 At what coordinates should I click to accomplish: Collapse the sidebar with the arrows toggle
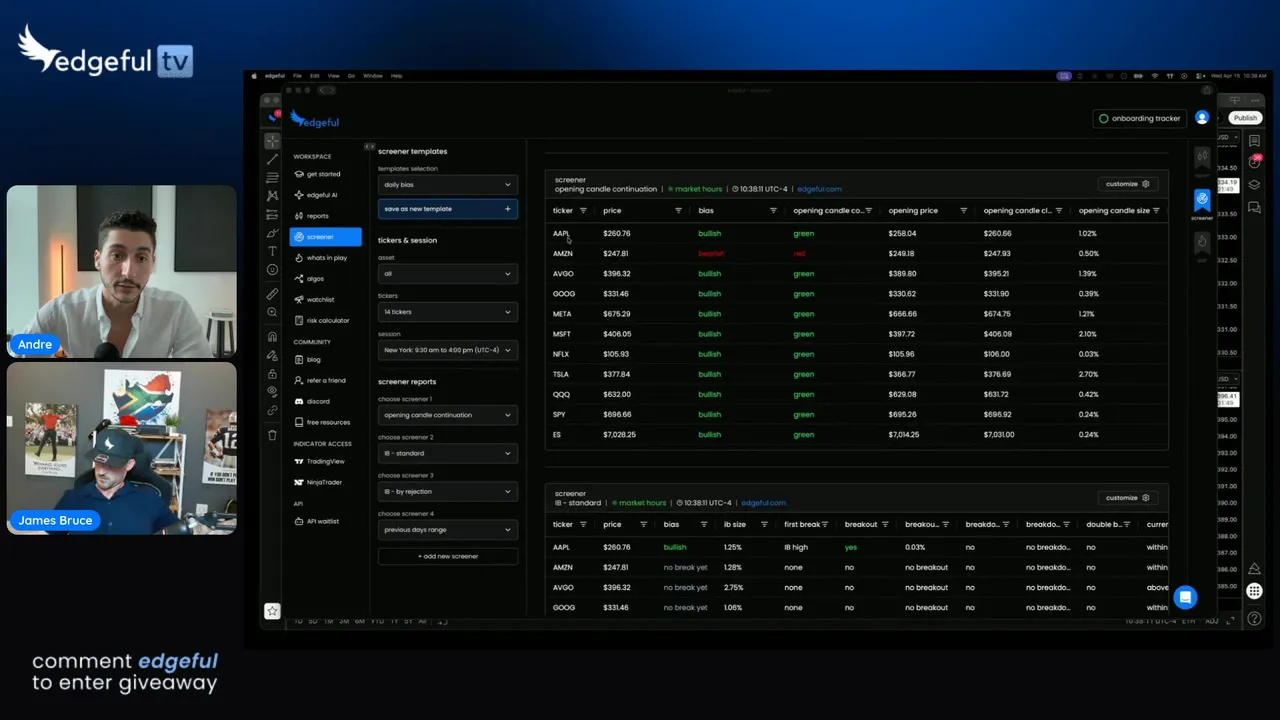tap(369, 147)
